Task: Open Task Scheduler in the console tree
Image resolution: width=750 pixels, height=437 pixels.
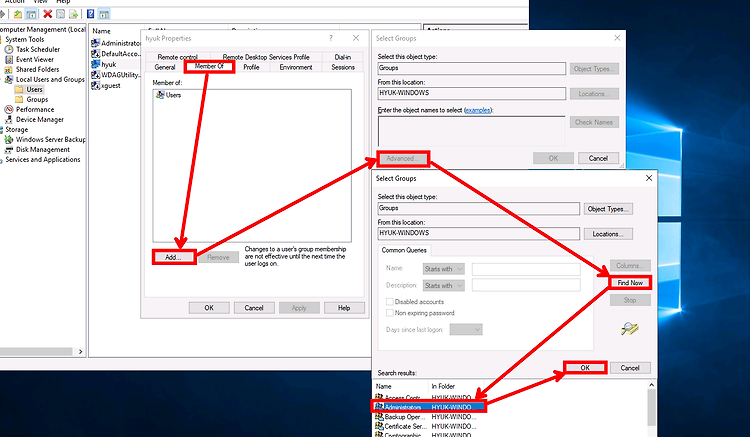Action: (x=33, y=49)
